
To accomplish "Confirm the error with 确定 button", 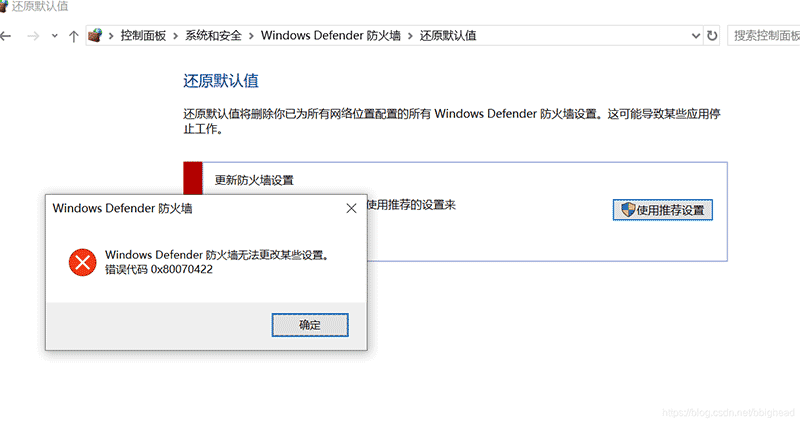I will click(310, 325).
